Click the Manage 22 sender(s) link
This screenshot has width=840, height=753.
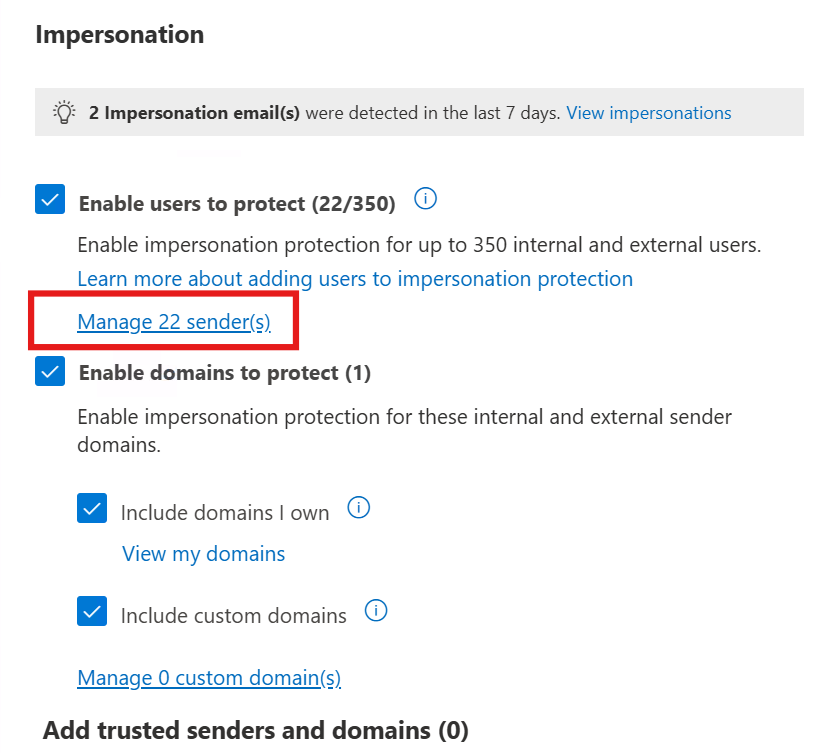coord(174,322)
